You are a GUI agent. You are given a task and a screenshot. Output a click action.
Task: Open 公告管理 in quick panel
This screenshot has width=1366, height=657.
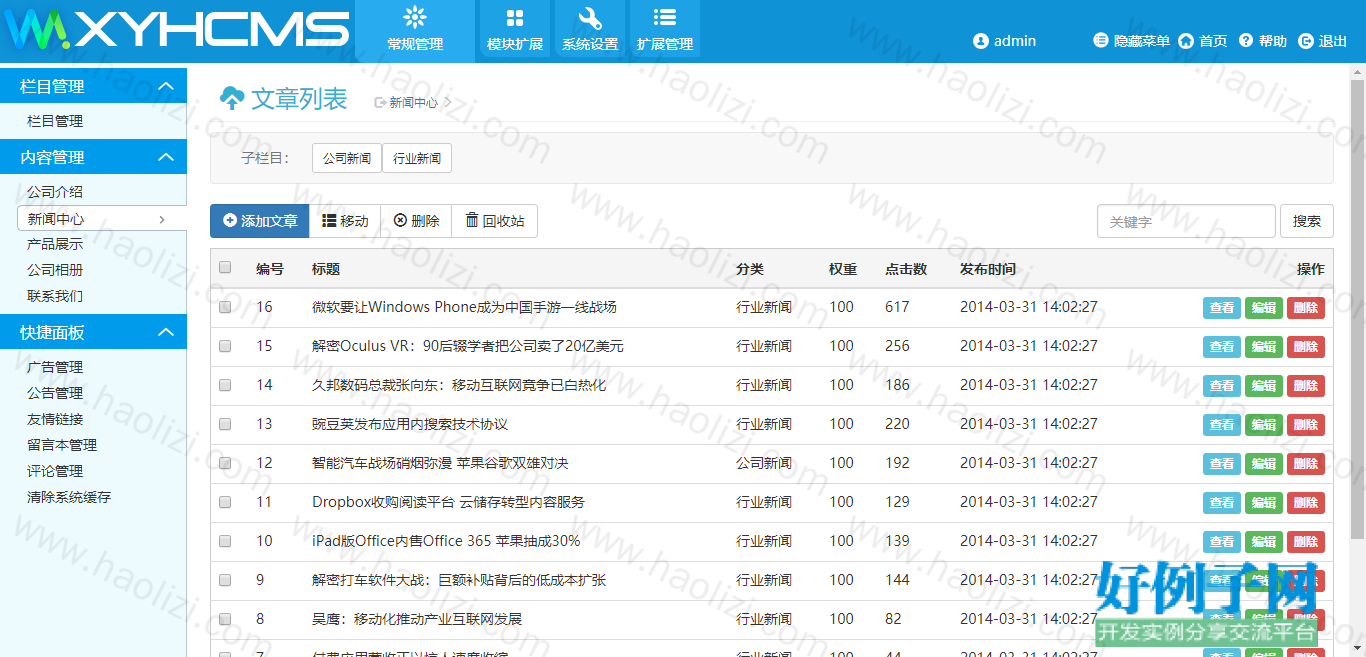tap(55, 393)
